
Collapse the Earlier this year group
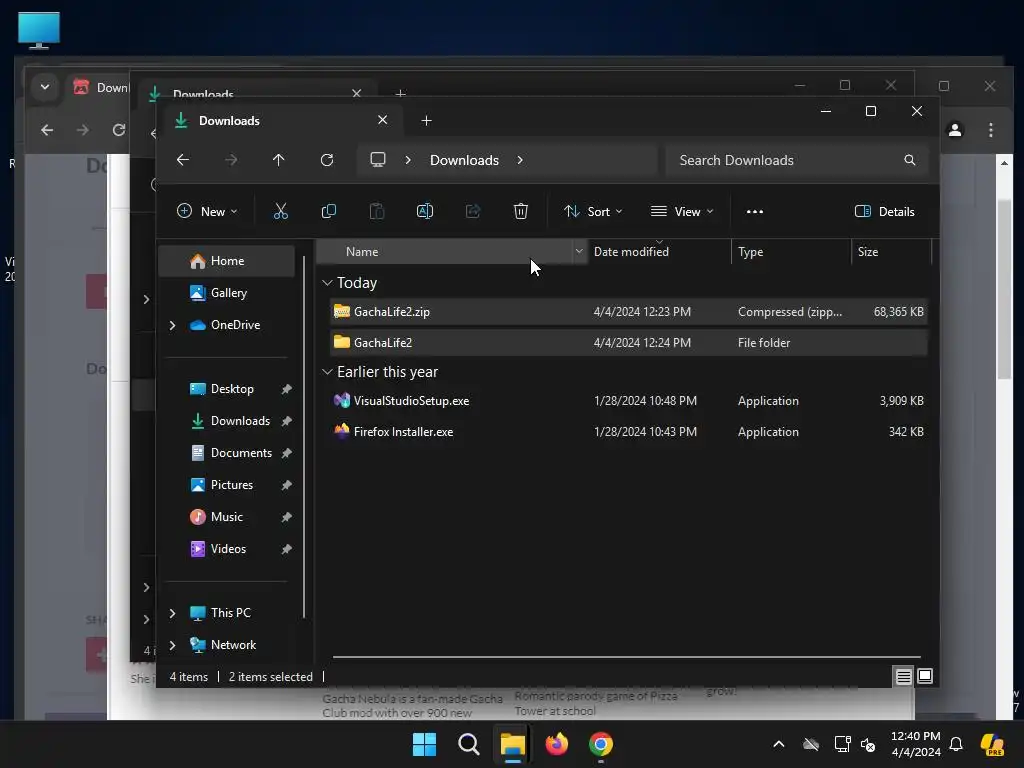click(x=327, y=372)
